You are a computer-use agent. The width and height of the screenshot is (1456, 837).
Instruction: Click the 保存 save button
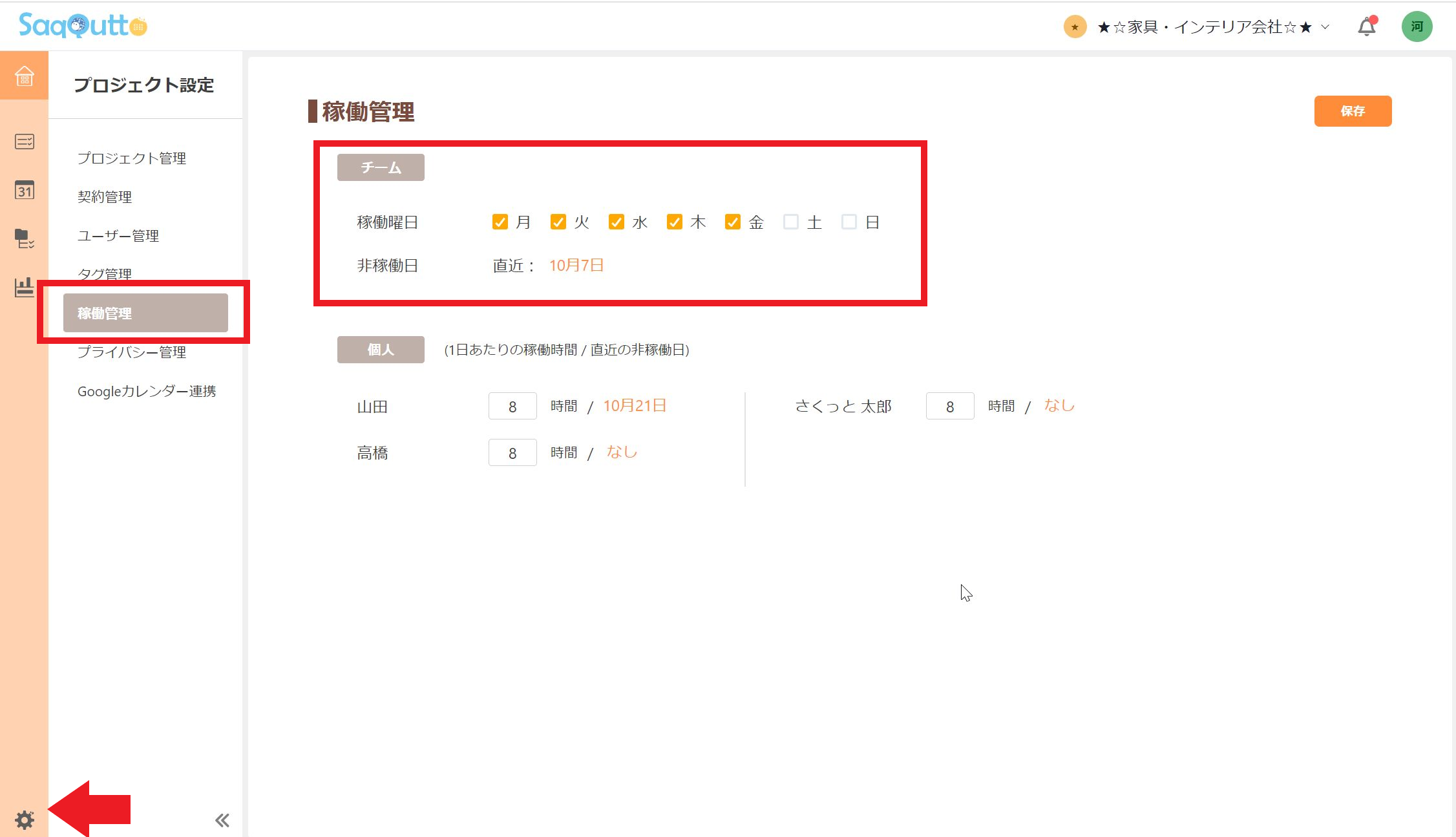point(1352,111)
